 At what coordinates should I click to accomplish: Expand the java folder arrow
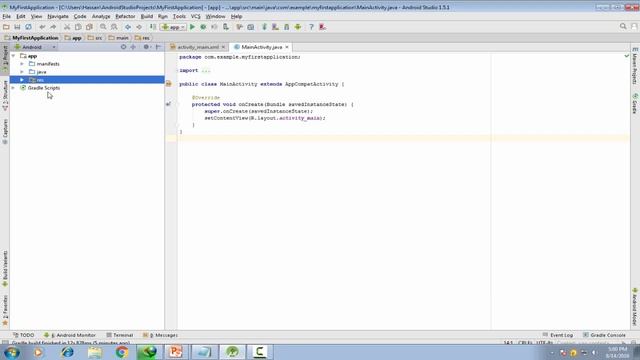22,72
